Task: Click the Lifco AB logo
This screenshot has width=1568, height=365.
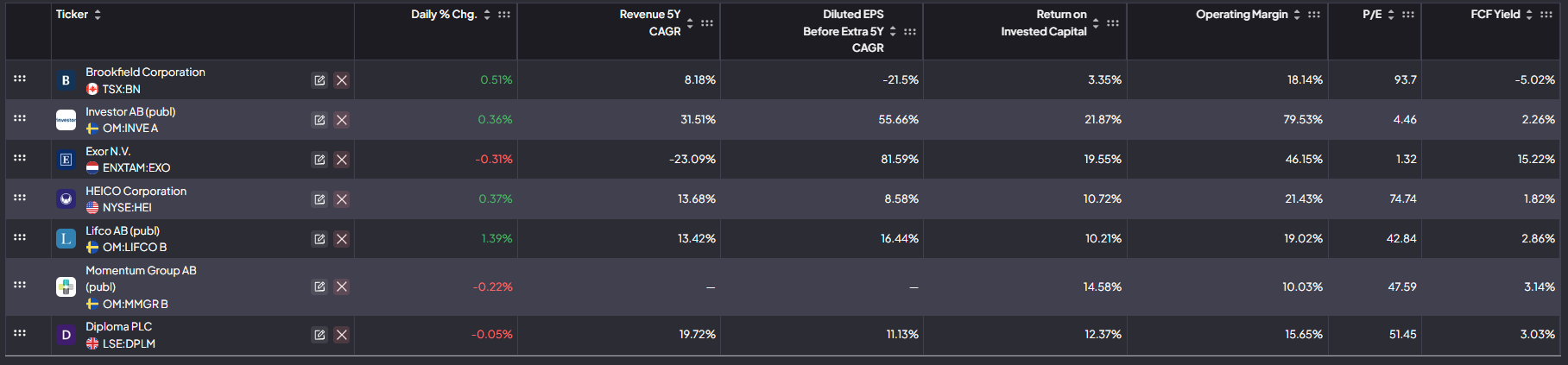Action: pos(66,239)
